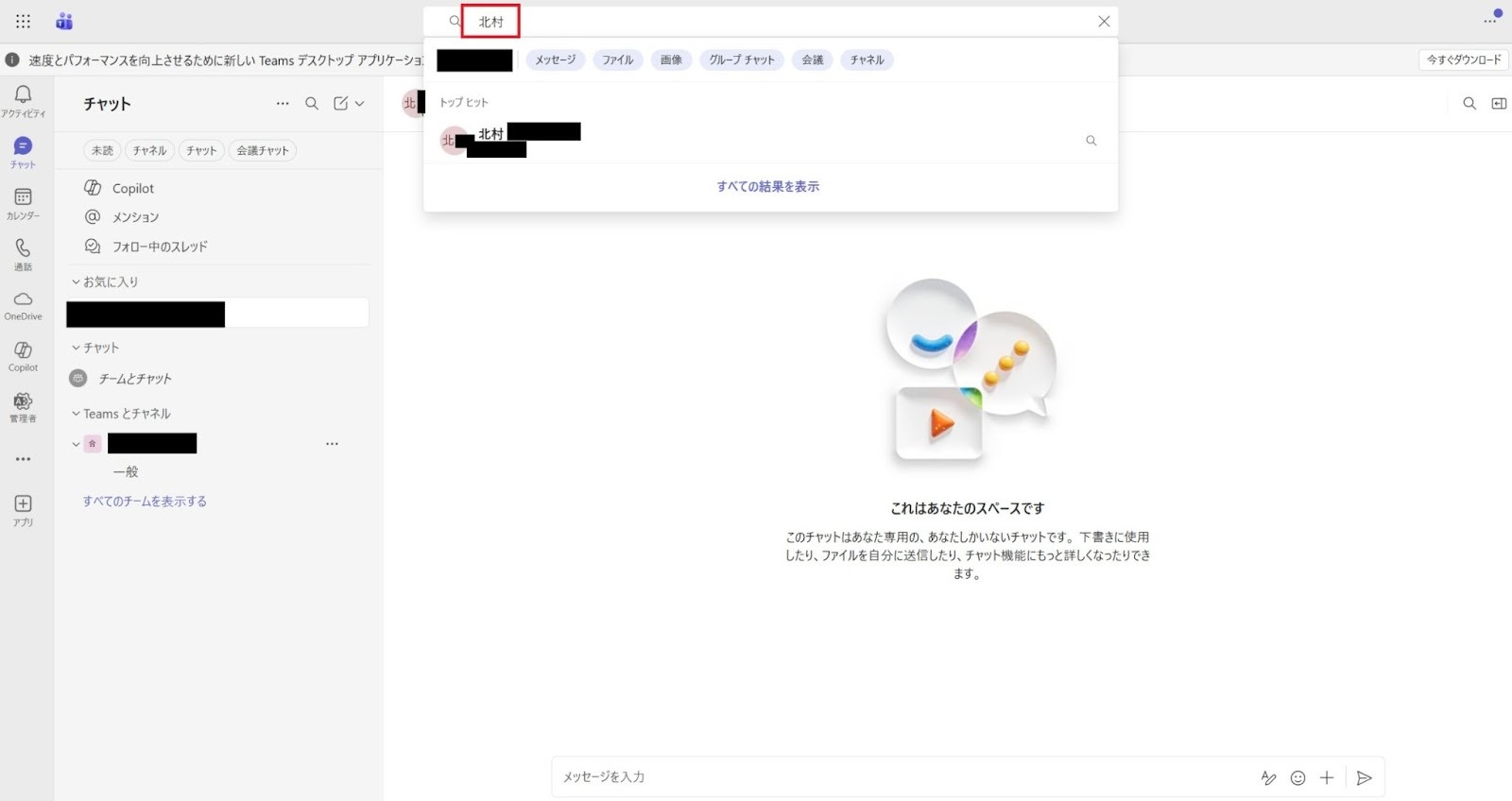
Task: Toggle the ファイル search filter chip
Action: [x=618, y=60]
